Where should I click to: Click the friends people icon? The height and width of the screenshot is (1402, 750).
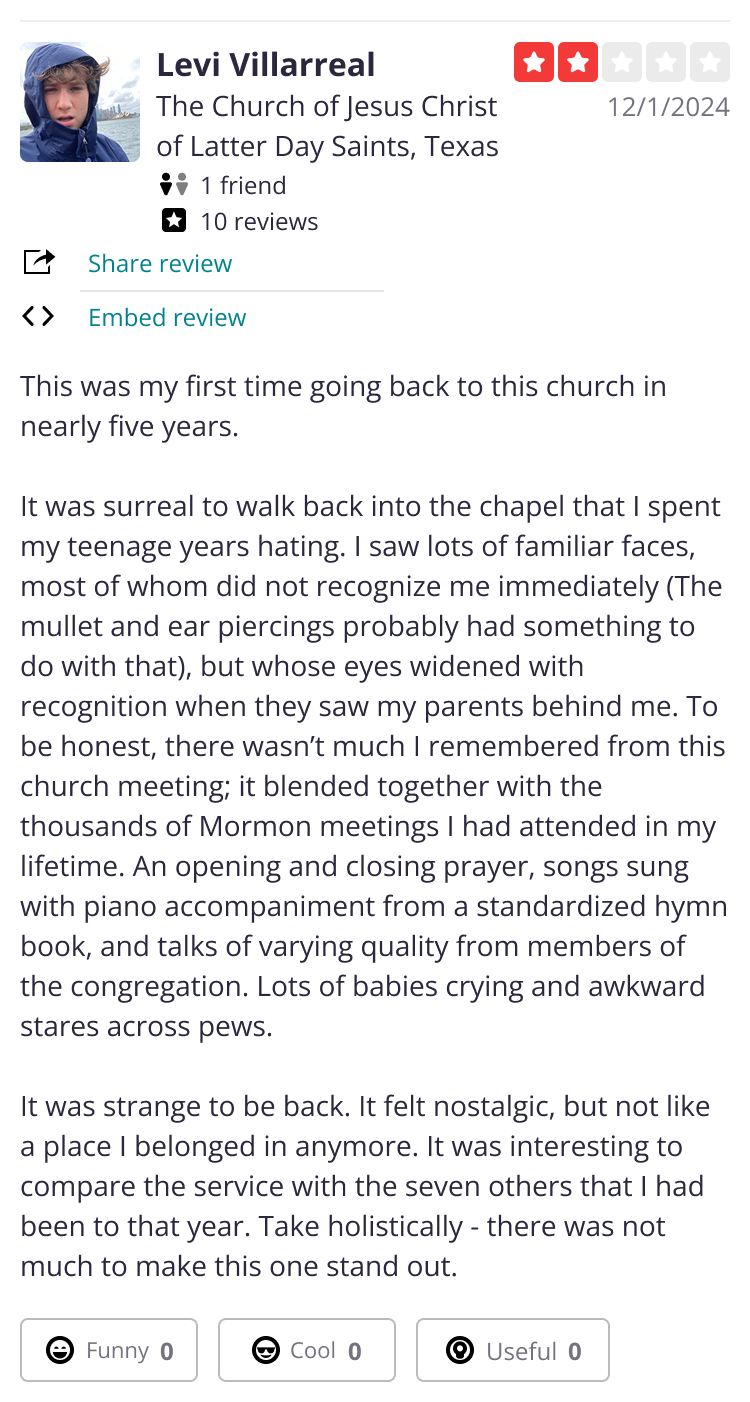(174, 185)
